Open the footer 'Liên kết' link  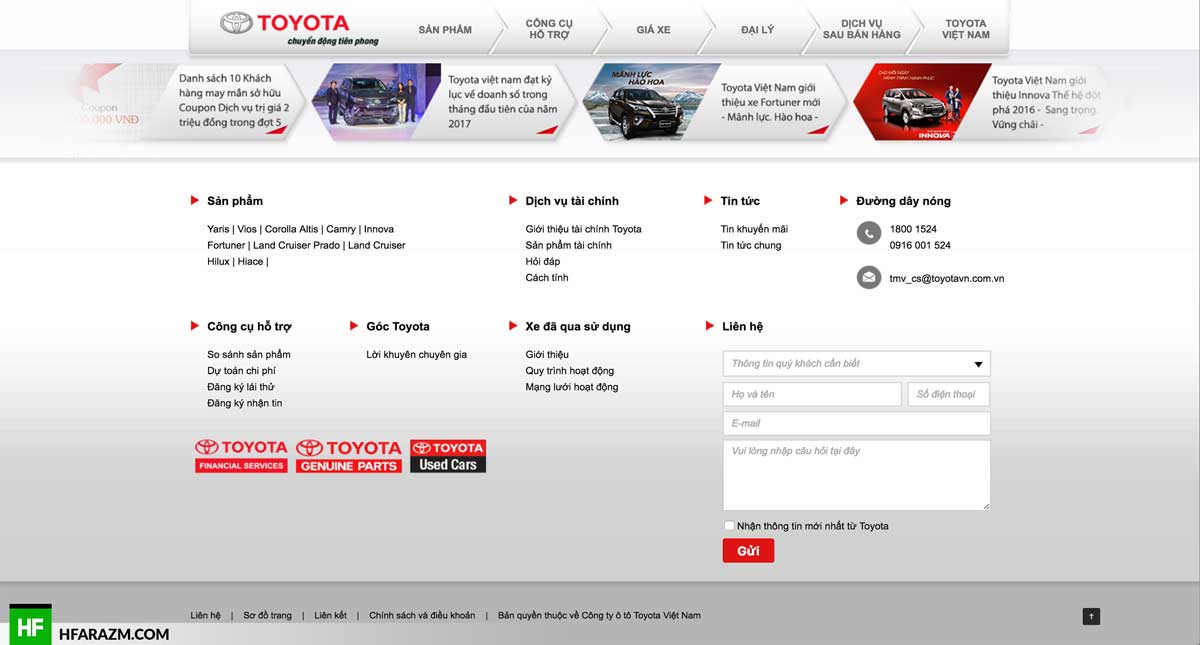coord(330,615)
